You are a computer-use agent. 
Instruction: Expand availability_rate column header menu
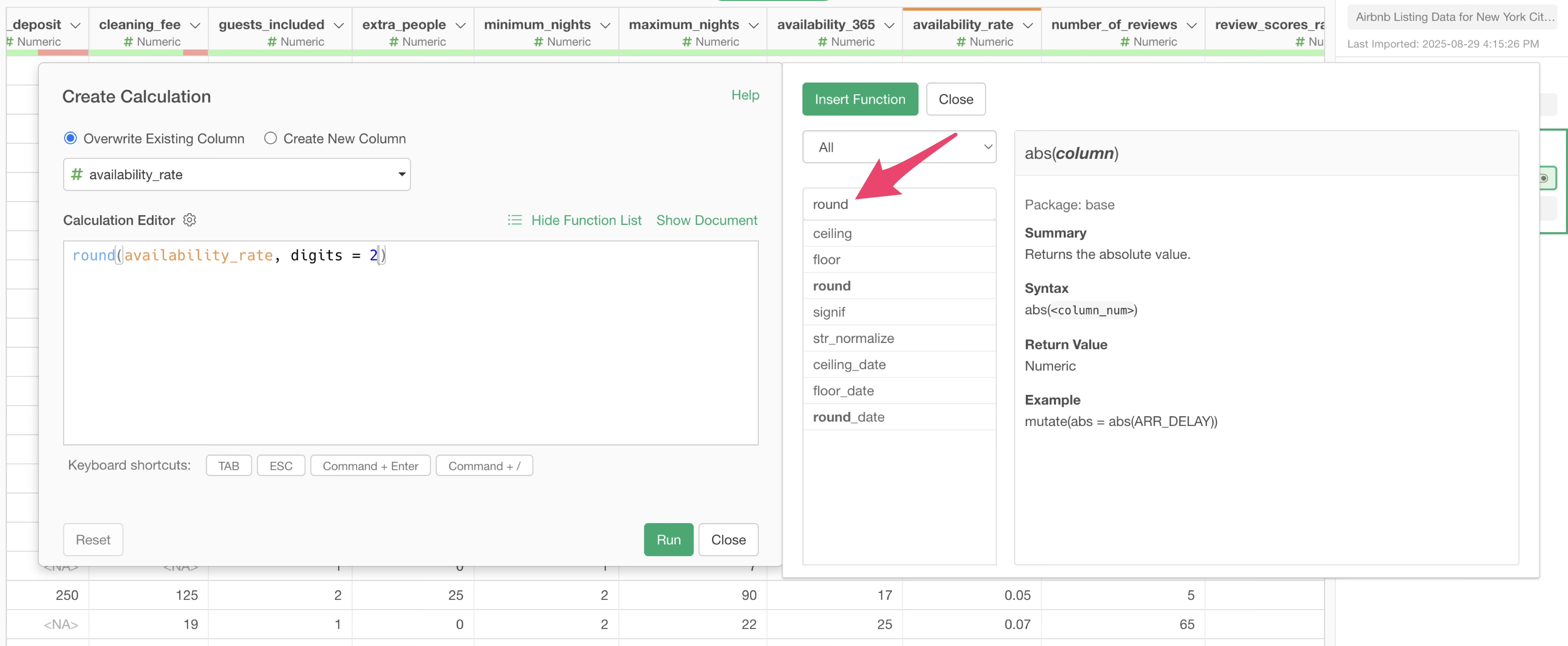(x=1028, y=25)
